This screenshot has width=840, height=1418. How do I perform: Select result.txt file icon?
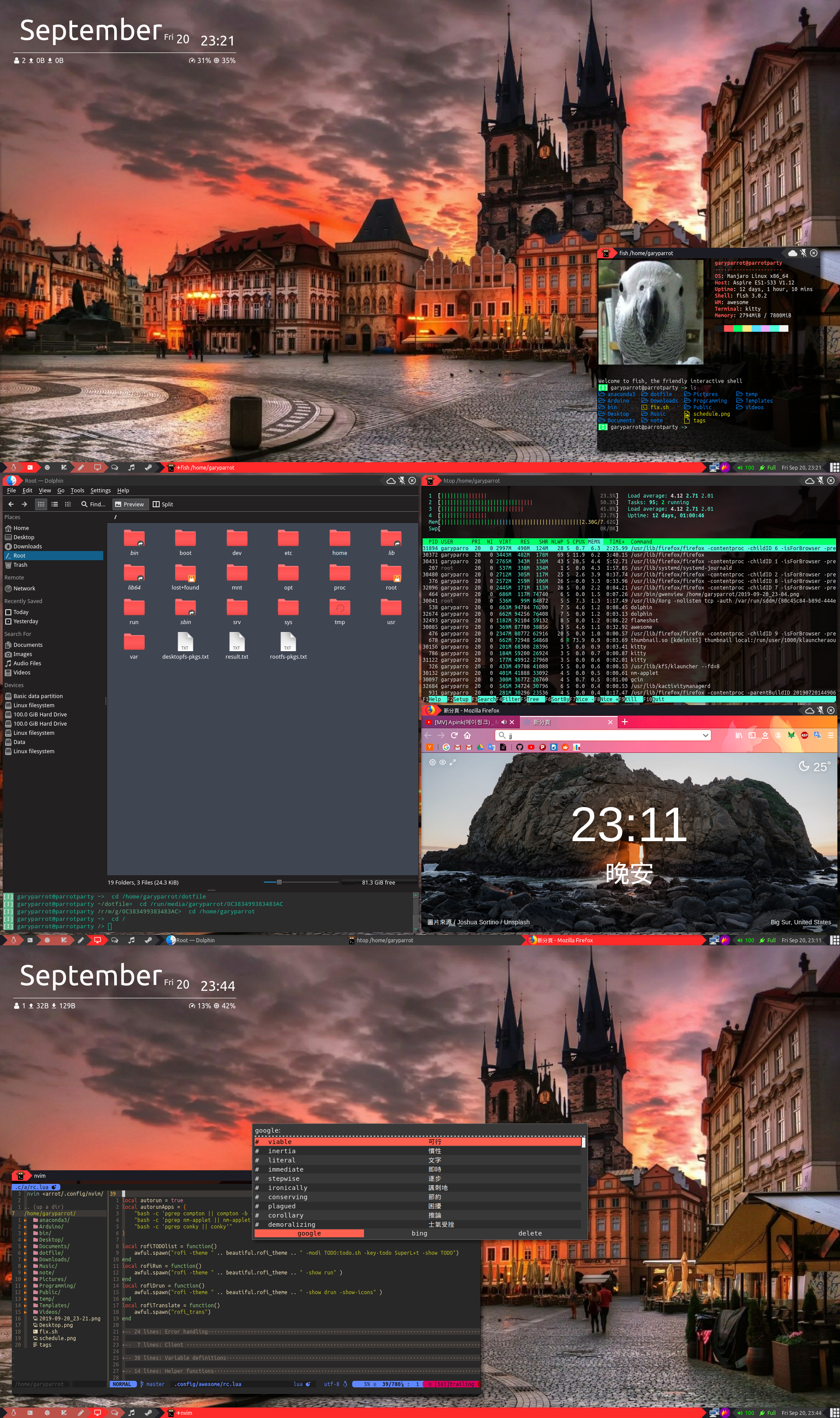237,641
